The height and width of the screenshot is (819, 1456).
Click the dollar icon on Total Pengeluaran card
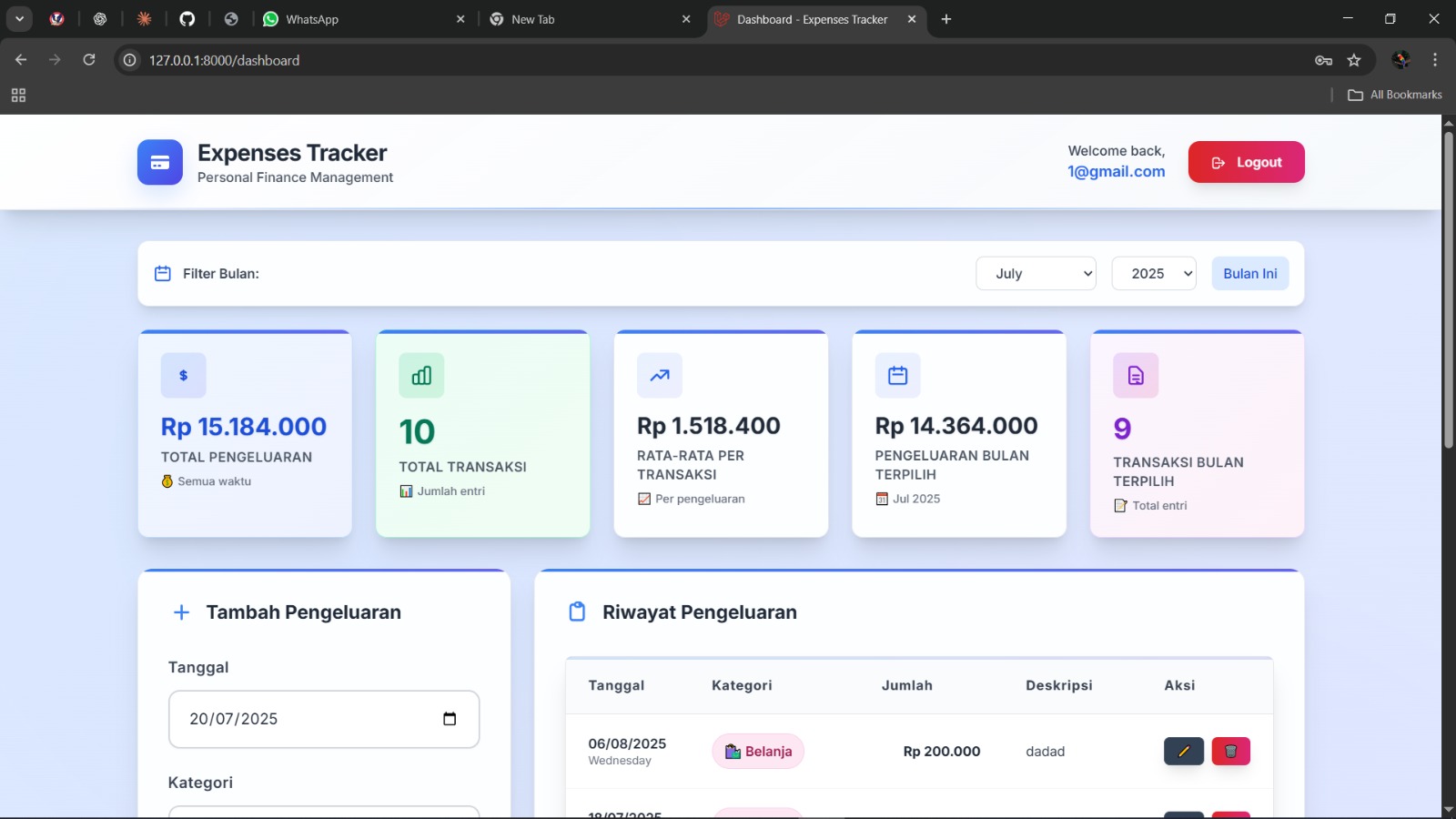click(182, 375)
